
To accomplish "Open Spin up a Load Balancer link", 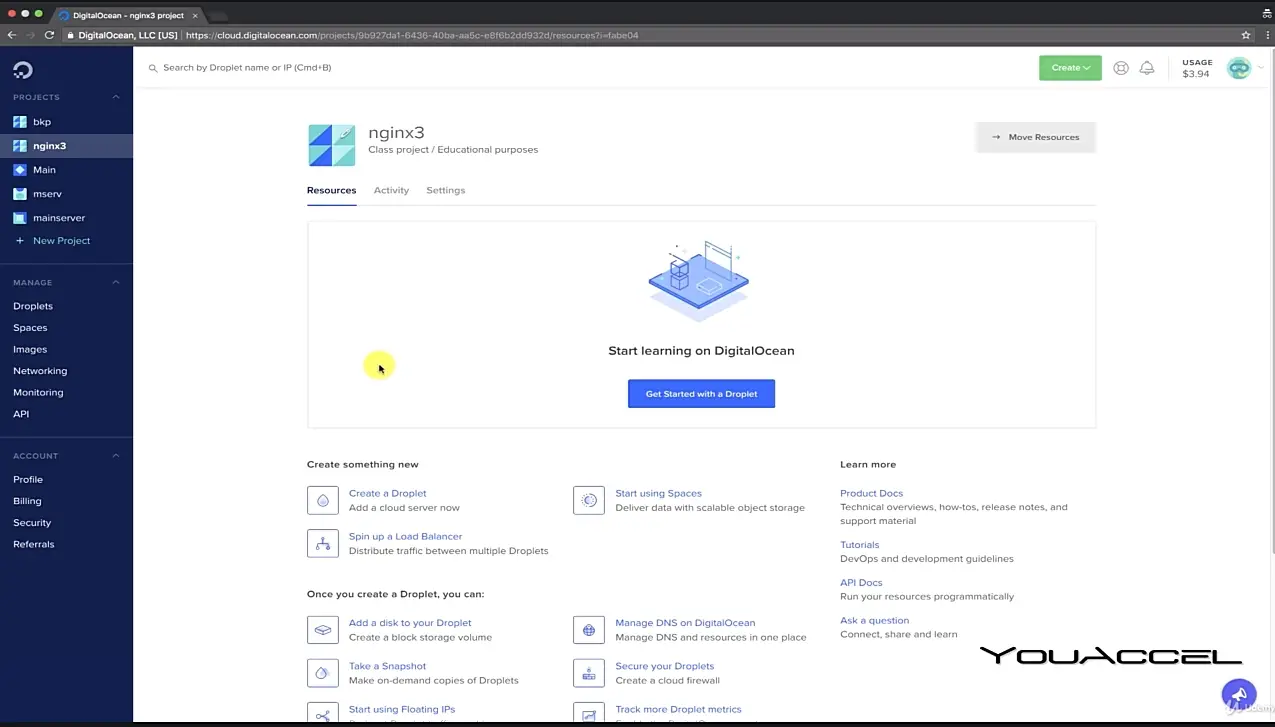I will [x=405, y=536].
